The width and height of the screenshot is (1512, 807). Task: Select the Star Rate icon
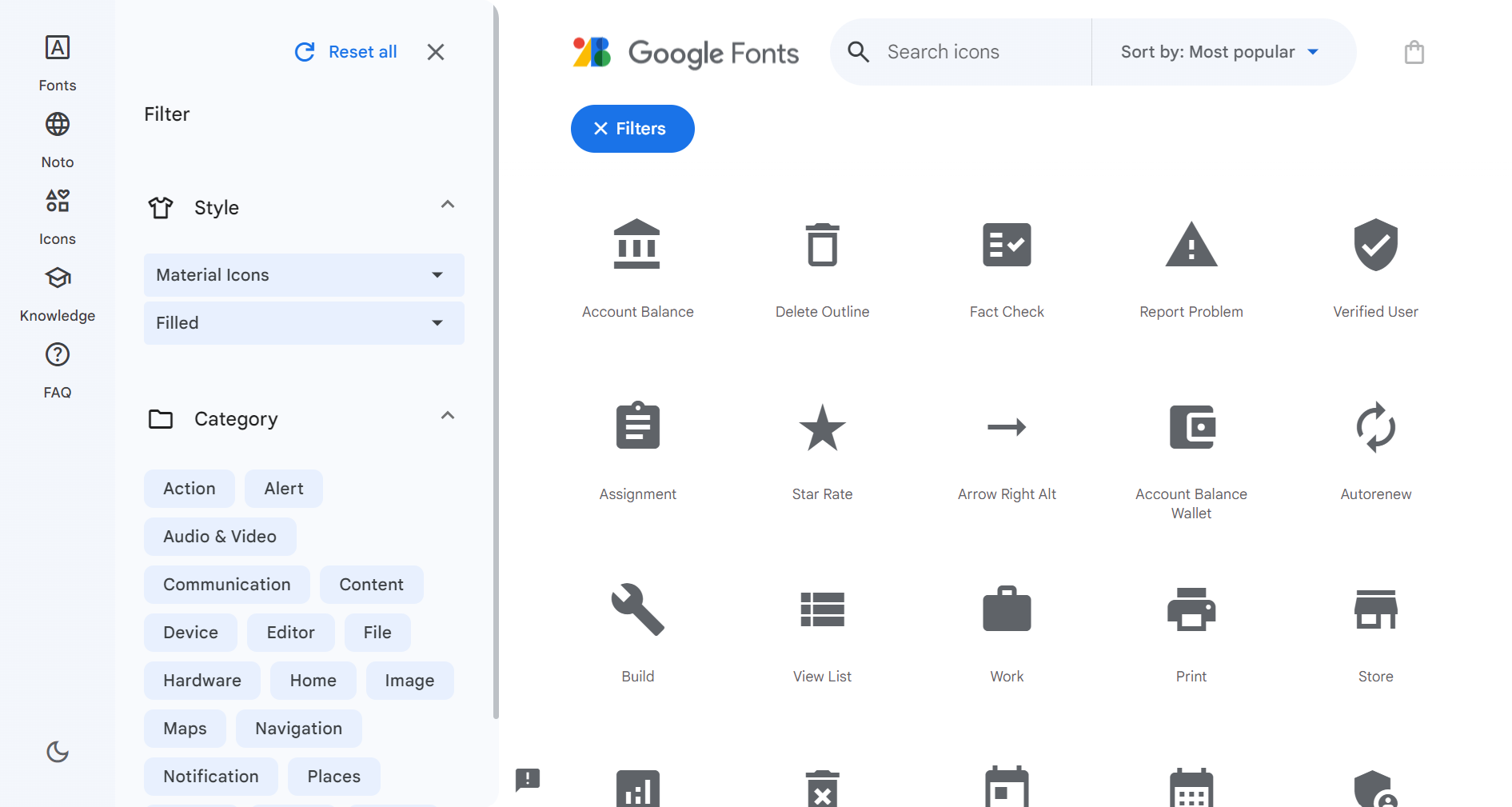tap(822, 426)
